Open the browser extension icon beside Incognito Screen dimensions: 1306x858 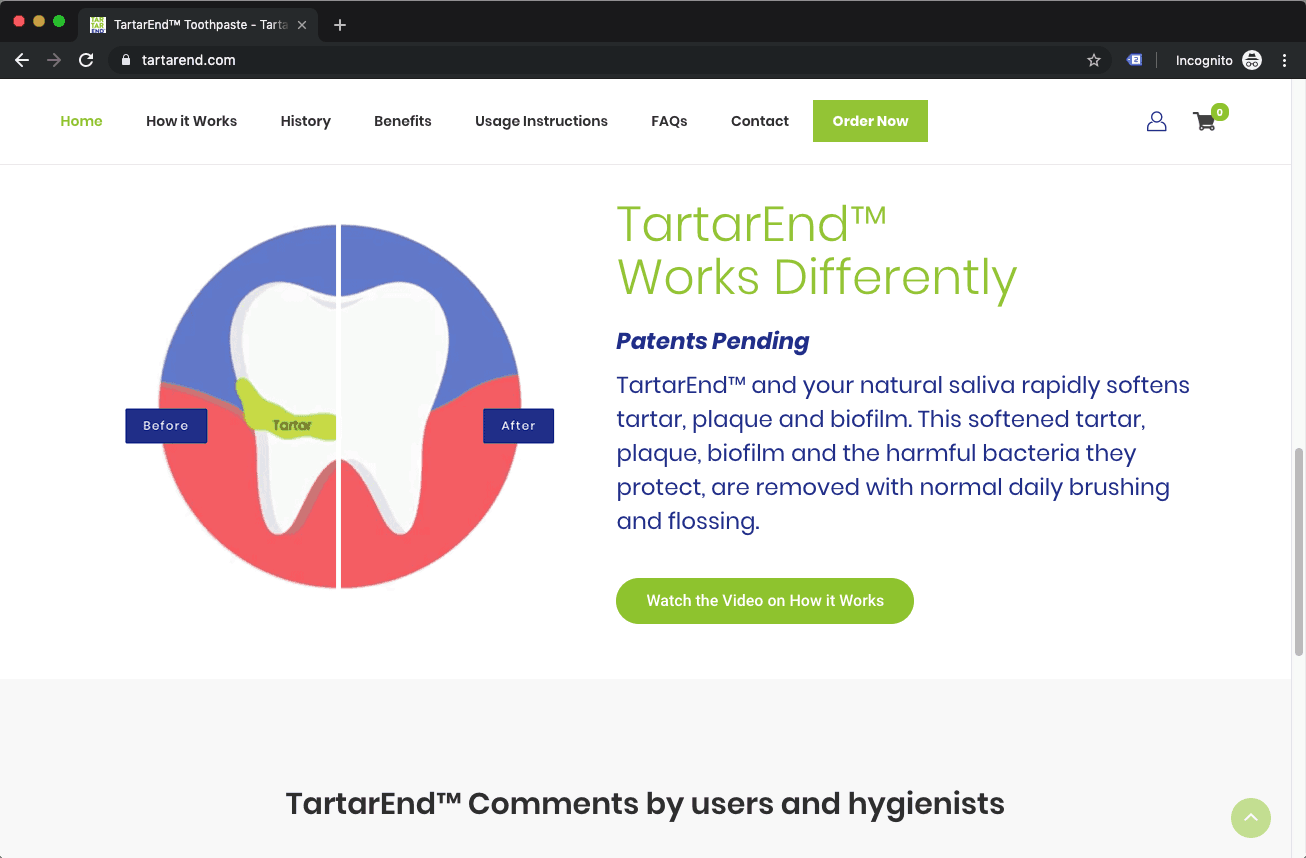pos(1134,60)
